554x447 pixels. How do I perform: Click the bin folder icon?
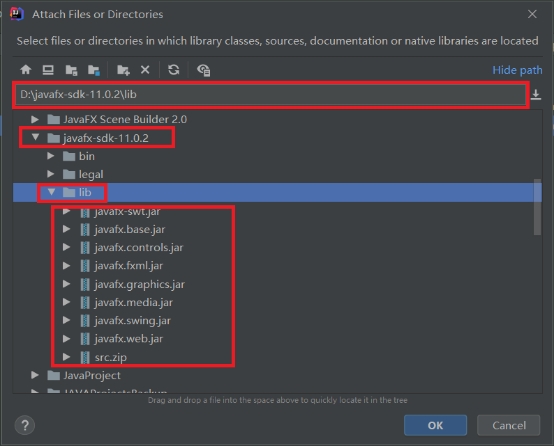69,156
